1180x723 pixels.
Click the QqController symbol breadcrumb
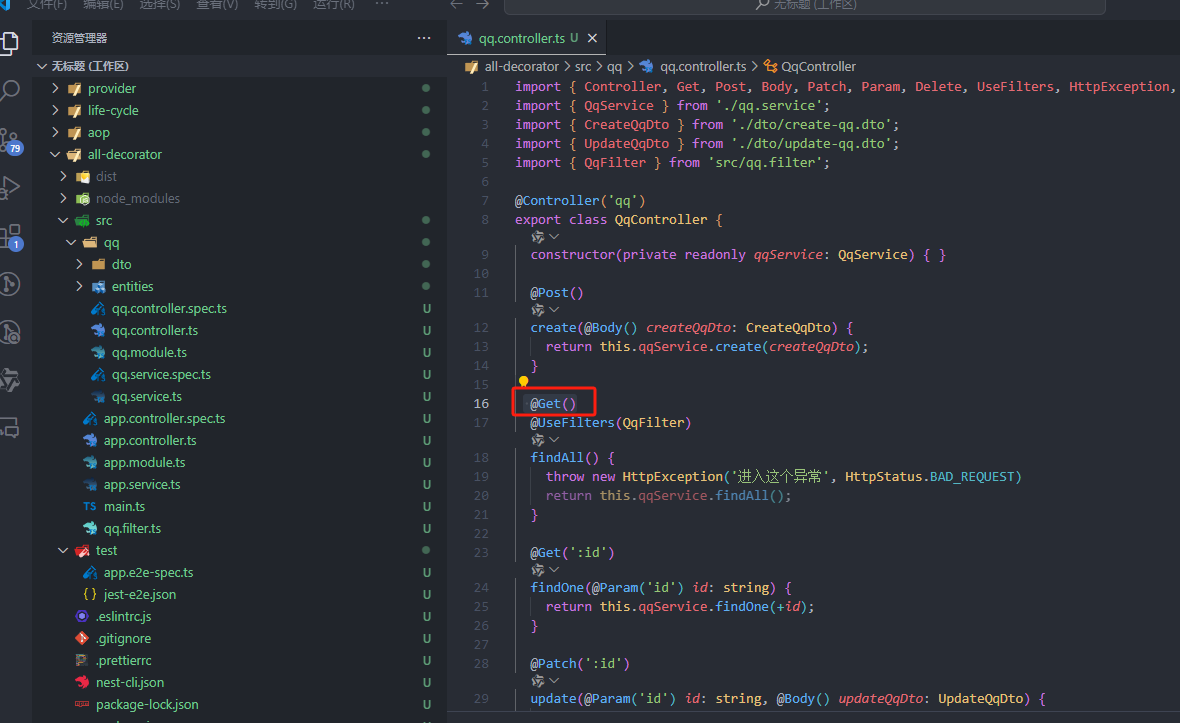click(817, 66)
